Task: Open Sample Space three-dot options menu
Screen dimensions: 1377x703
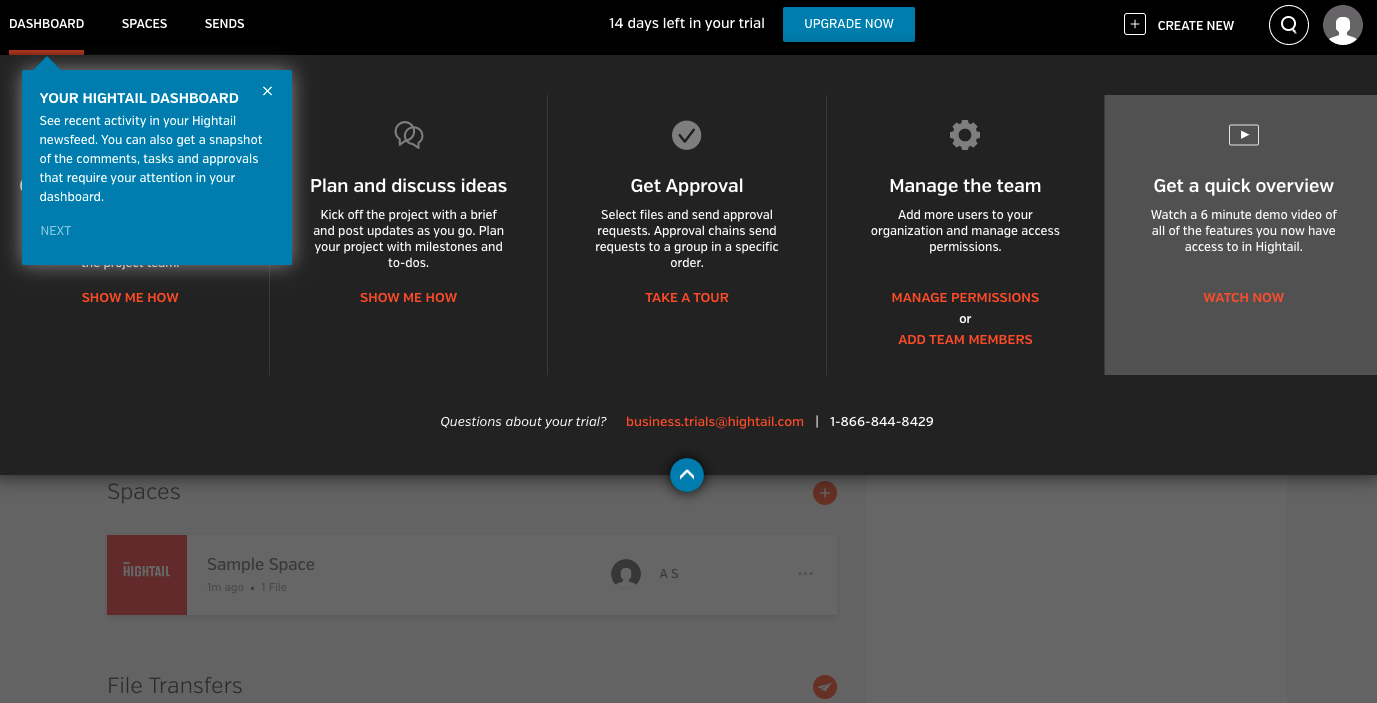Action: pyautogui.click(x=805, y=574)
